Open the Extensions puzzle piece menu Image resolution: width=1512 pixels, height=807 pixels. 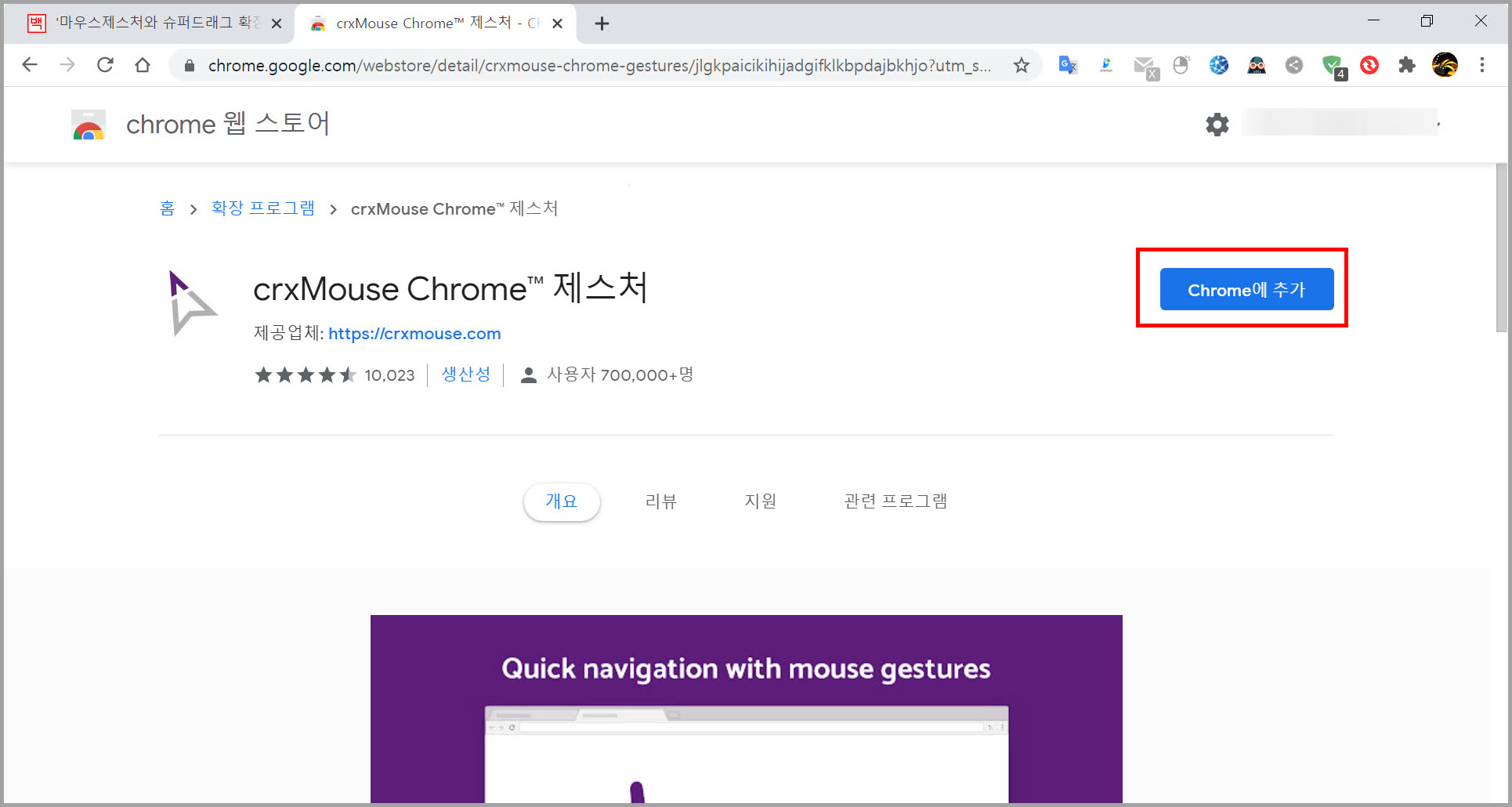1407,65
